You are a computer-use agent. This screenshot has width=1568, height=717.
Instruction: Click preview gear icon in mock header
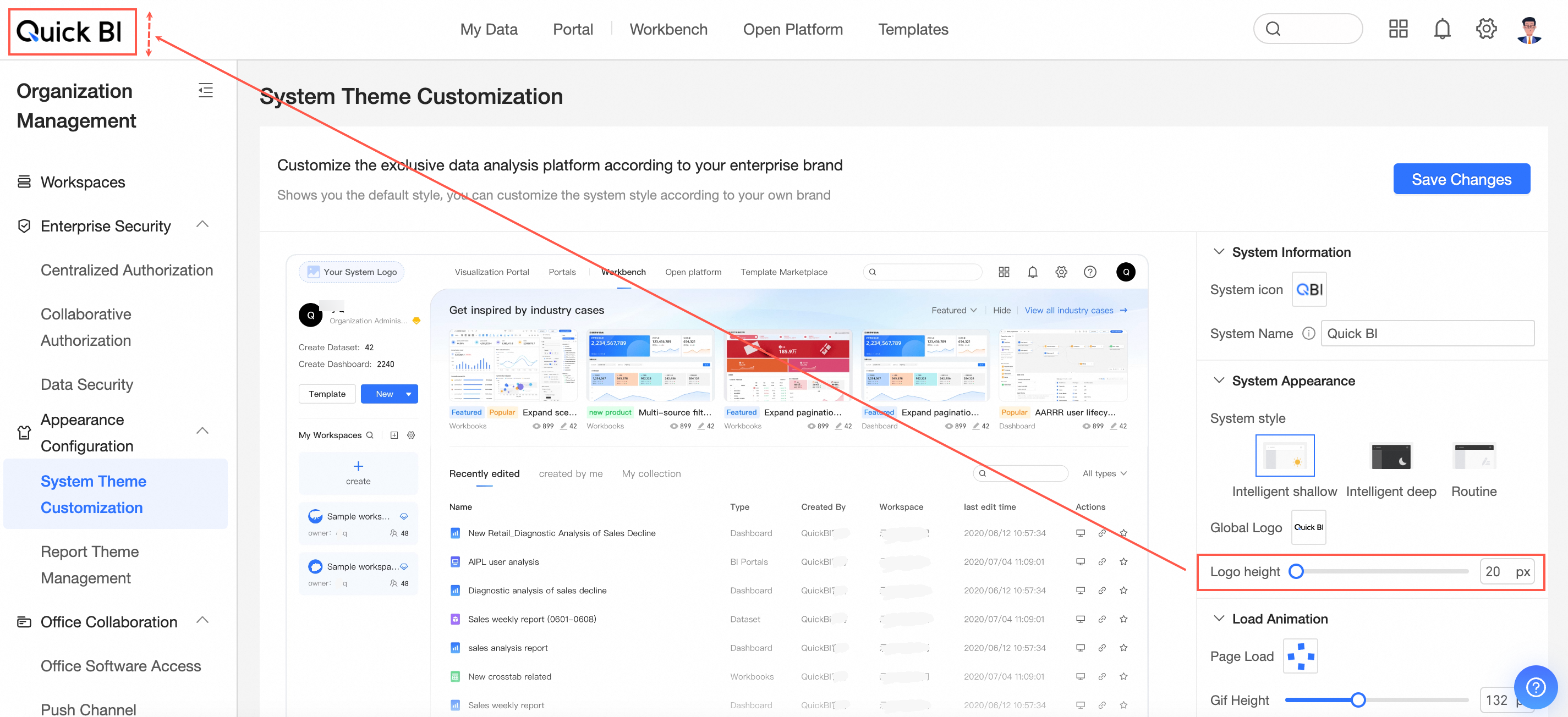(x=1061, y=272)
